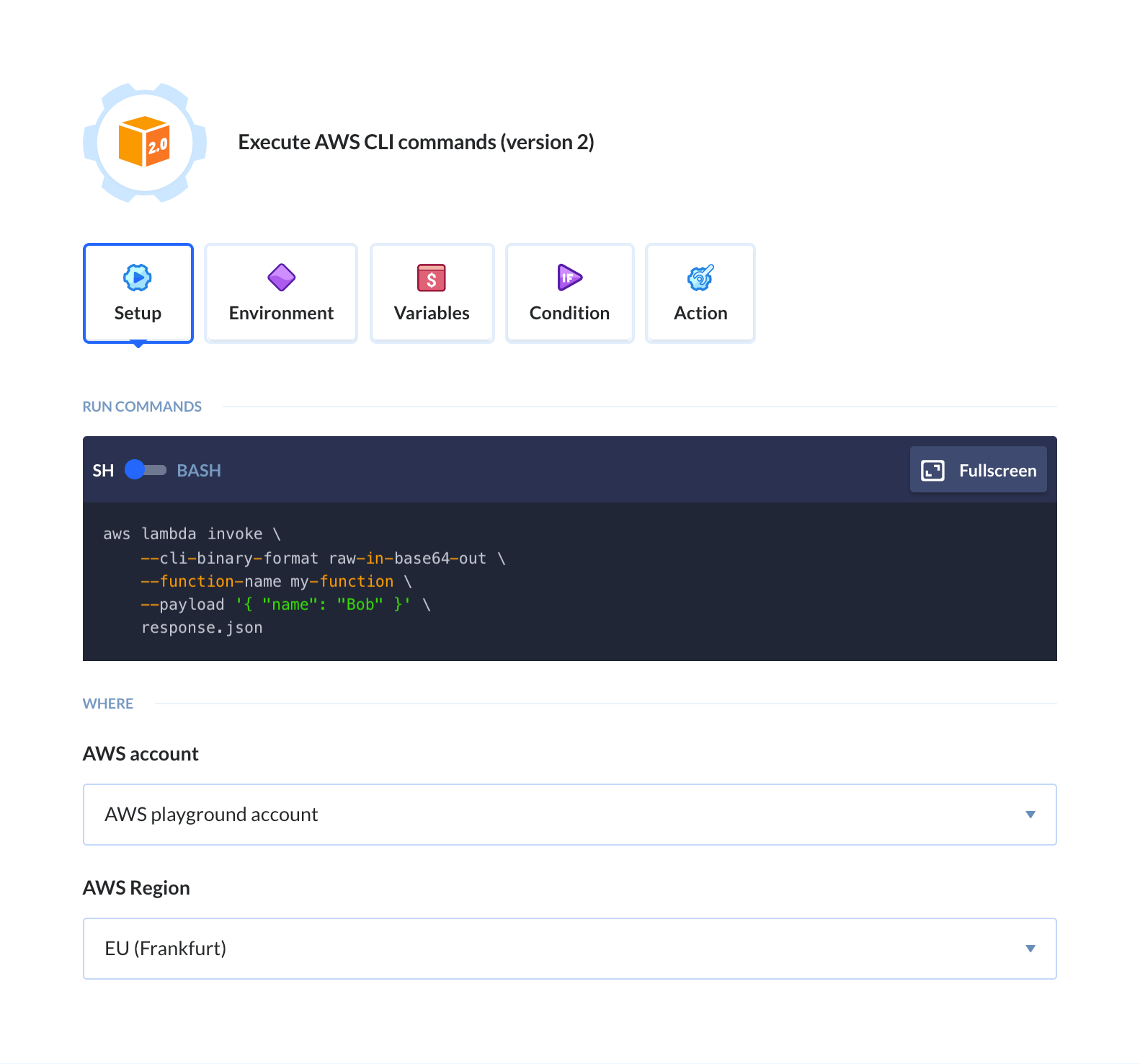Viewport: 1140px width, 1064px height.
Task: Click the Fullscreen expand icon
Action: (932, 471)
